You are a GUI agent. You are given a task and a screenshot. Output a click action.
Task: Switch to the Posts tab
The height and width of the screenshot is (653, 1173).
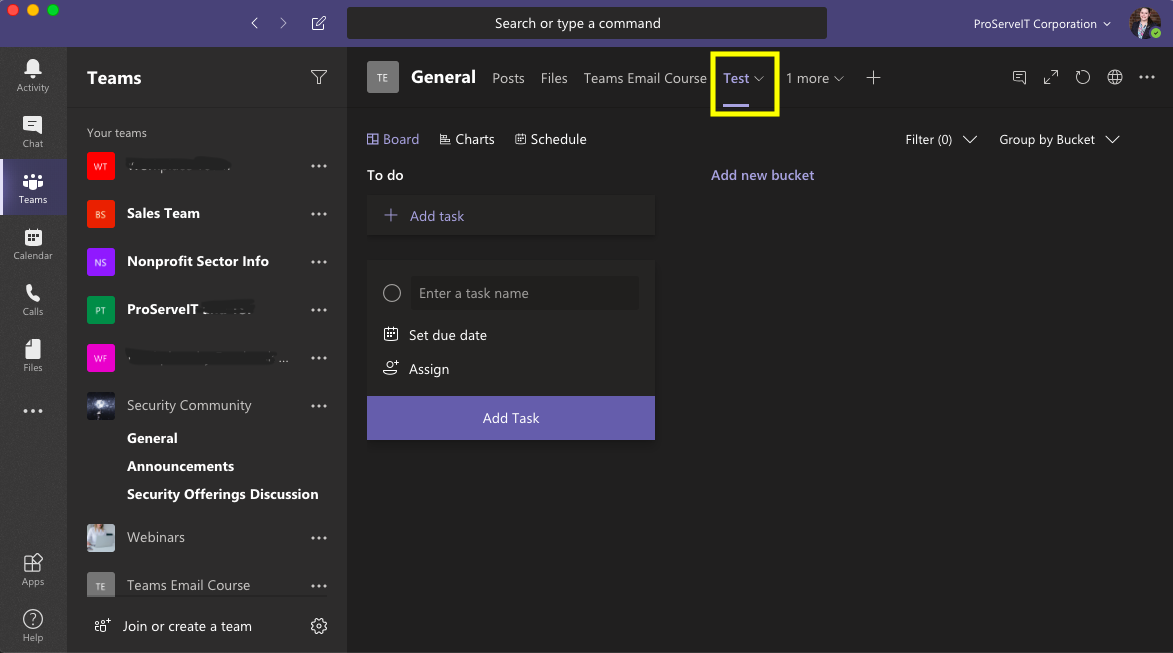point(508,77)
